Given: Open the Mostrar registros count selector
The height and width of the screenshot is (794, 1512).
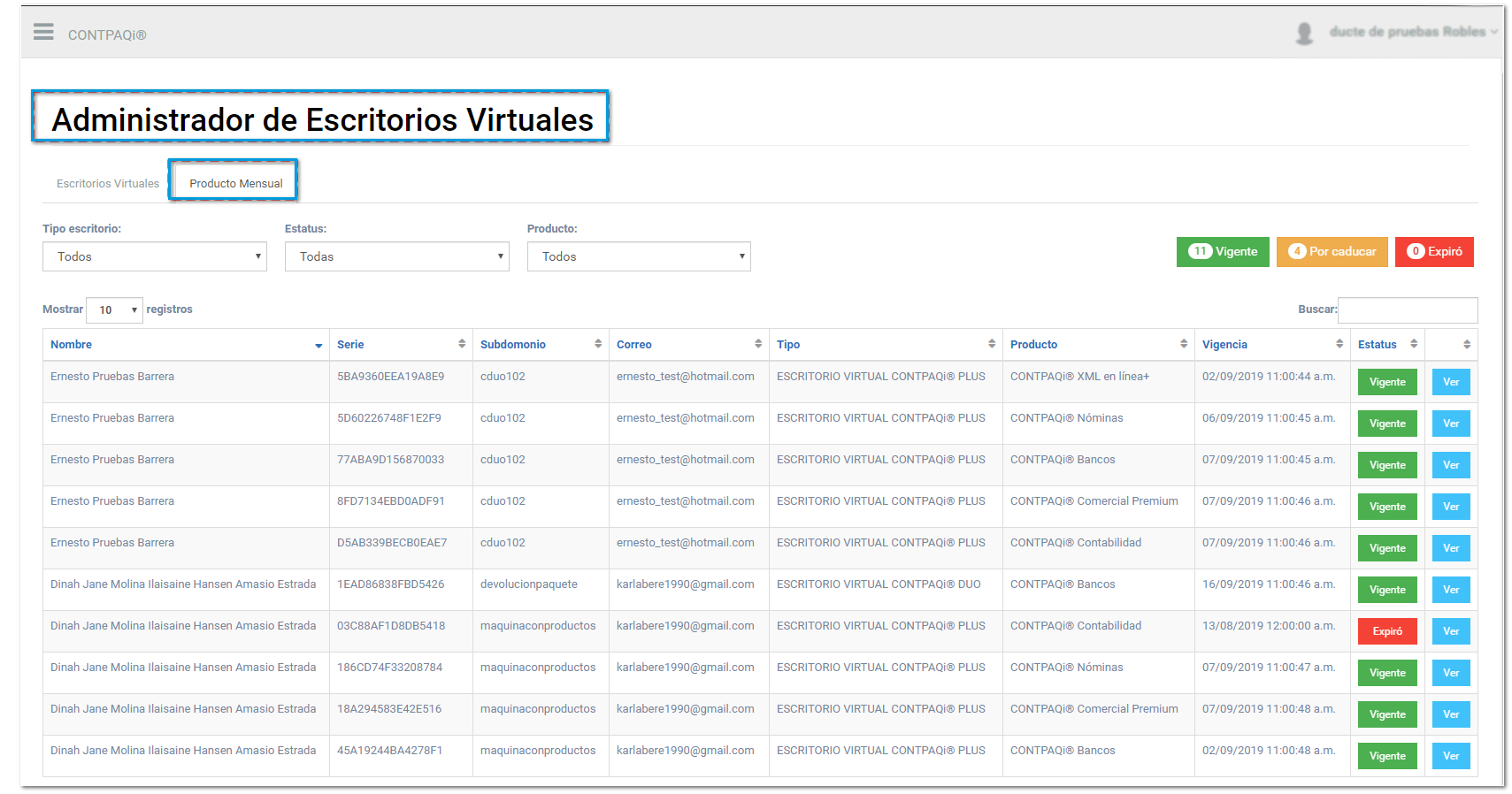Looking at the screenshot, I should point(115,310).
